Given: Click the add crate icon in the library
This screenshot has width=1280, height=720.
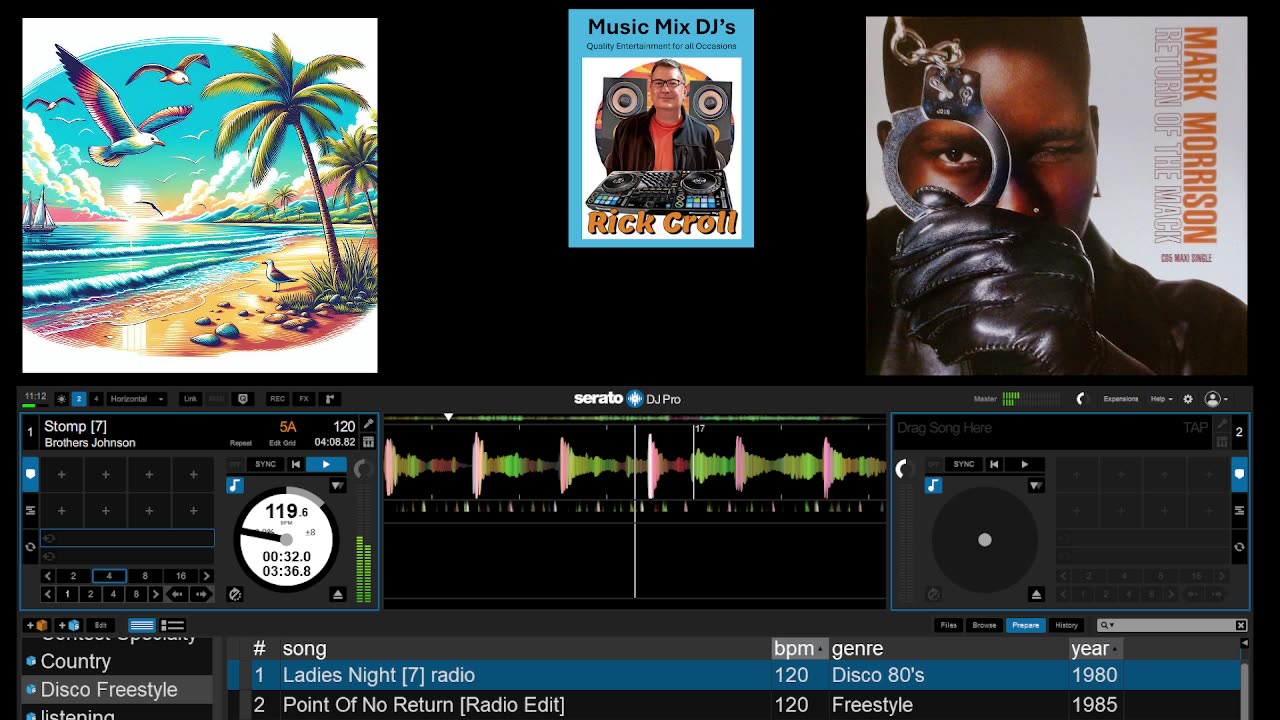Looking at the screenshot, I should [x=38, y=625].
